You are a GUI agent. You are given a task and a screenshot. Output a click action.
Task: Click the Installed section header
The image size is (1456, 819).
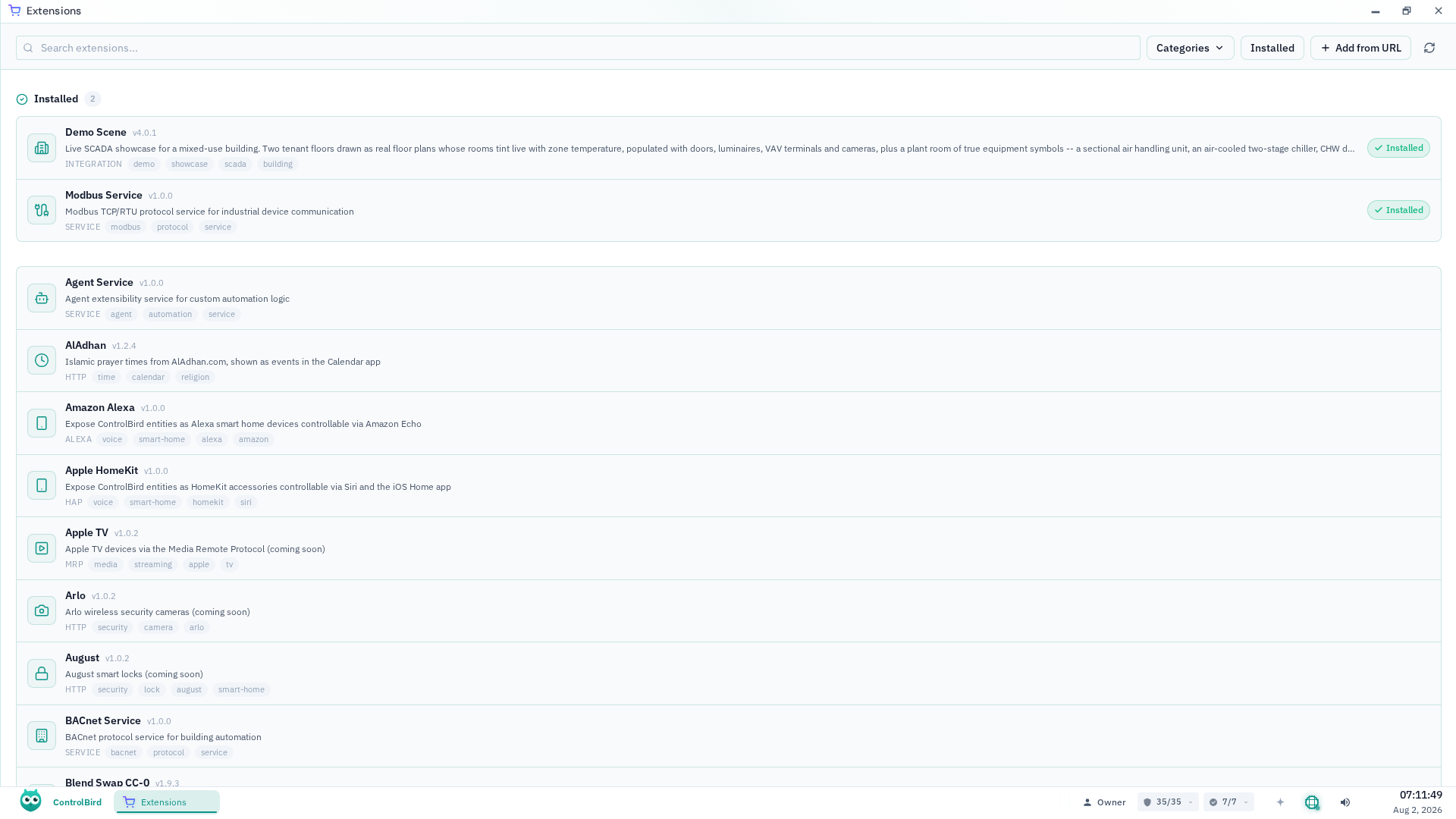coord(56,99)
